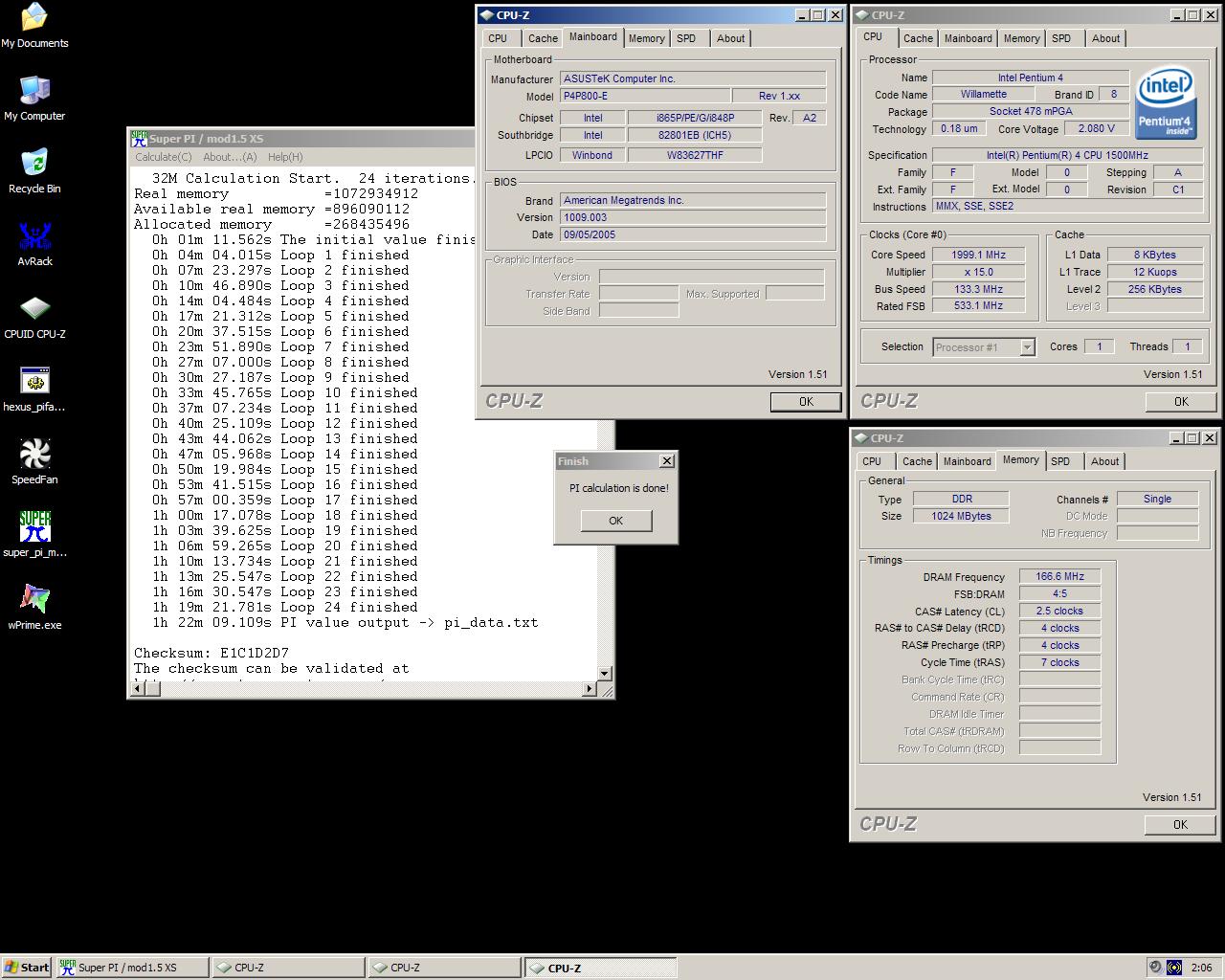This screenshot has width=1225, height=980.
Task: Open CPU tab in Mainboard CPU-Z window
Action: (x=498, y=38)
